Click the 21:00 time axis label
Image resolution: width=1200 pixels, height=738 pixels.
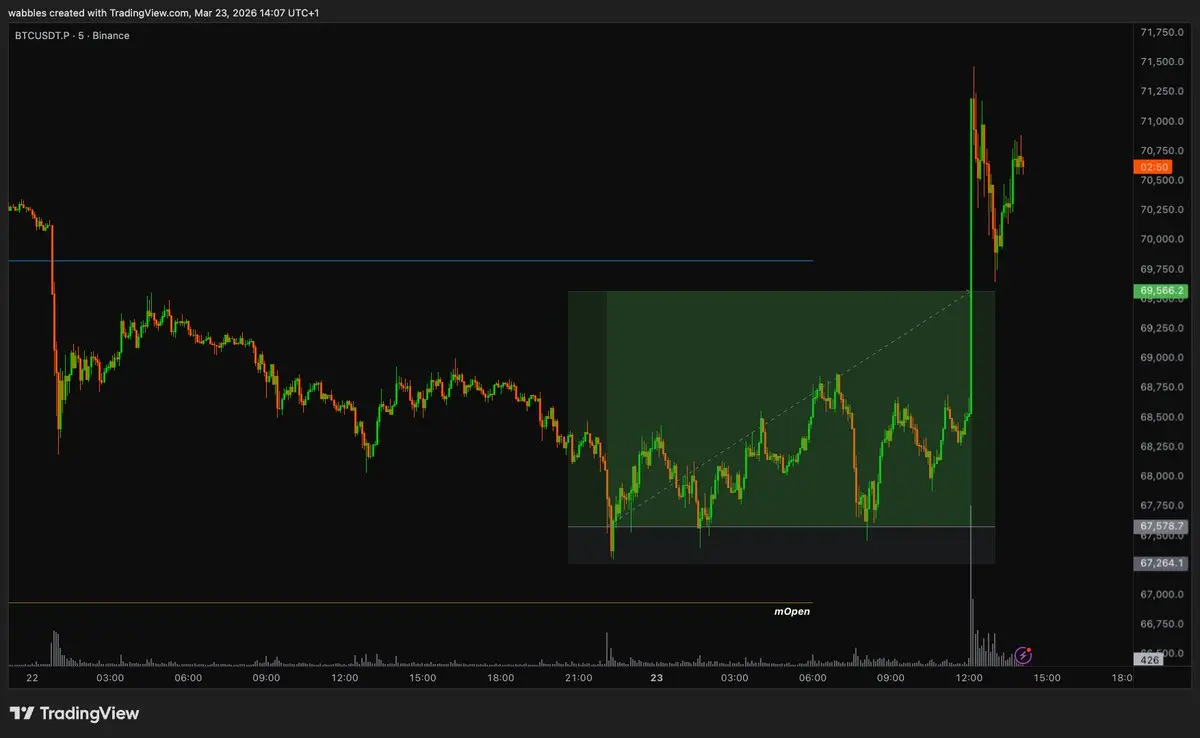579,678
